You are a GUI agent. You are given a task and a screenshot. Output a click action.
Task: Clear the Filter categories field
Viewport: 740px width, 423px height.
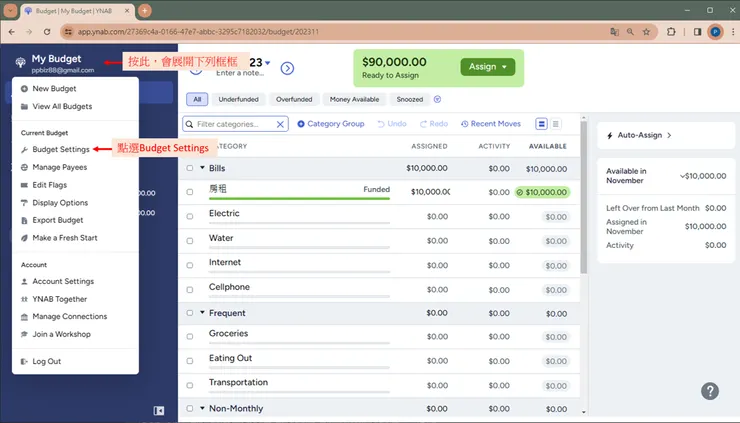(x=280, y=124)
